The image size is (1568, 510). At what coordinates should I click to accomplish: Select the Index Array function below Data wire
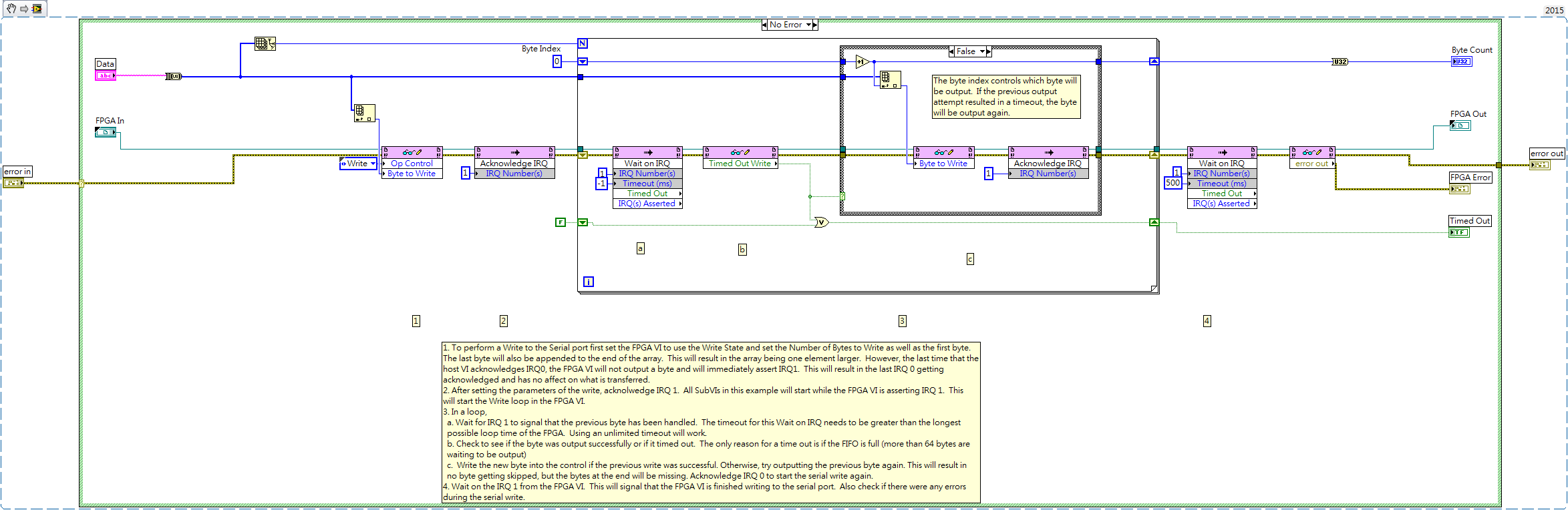(x=364, y=113)
